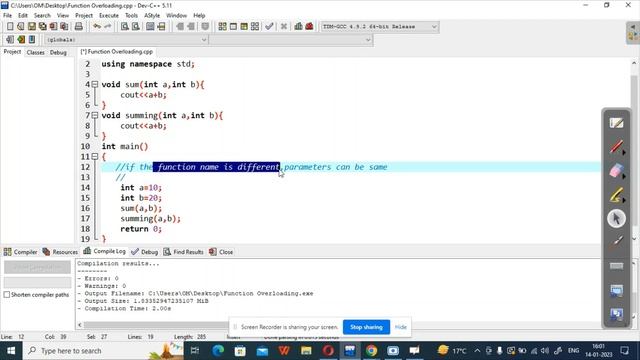Switch to the Classes sidebar tab

coord(36,52)
